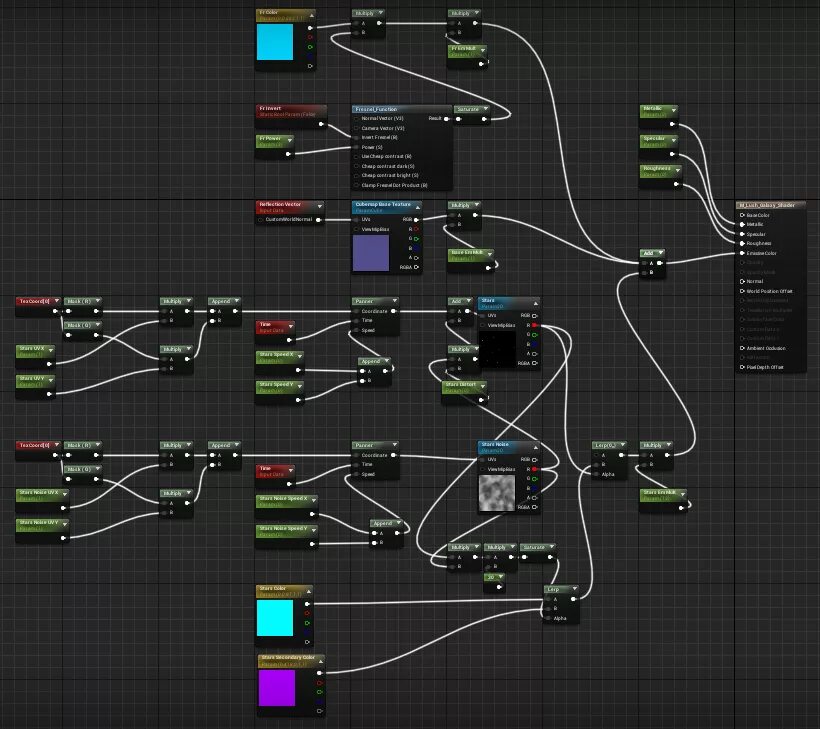Collapse the Cubemap Base Texture preview arrow
The height and width of the screenshot is (729, 820).
417,207
